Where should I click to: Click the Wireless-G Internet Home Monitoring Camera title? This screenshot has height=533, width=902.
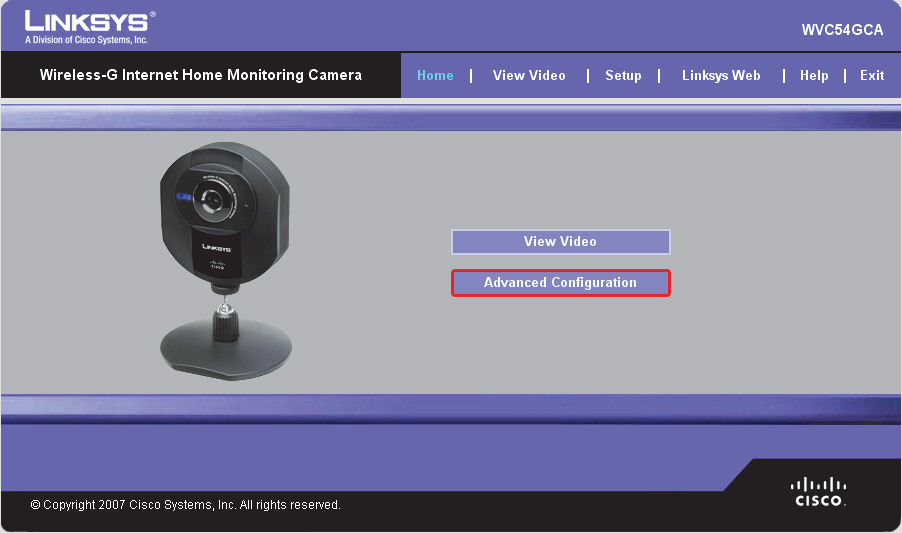tap(201, 75)
